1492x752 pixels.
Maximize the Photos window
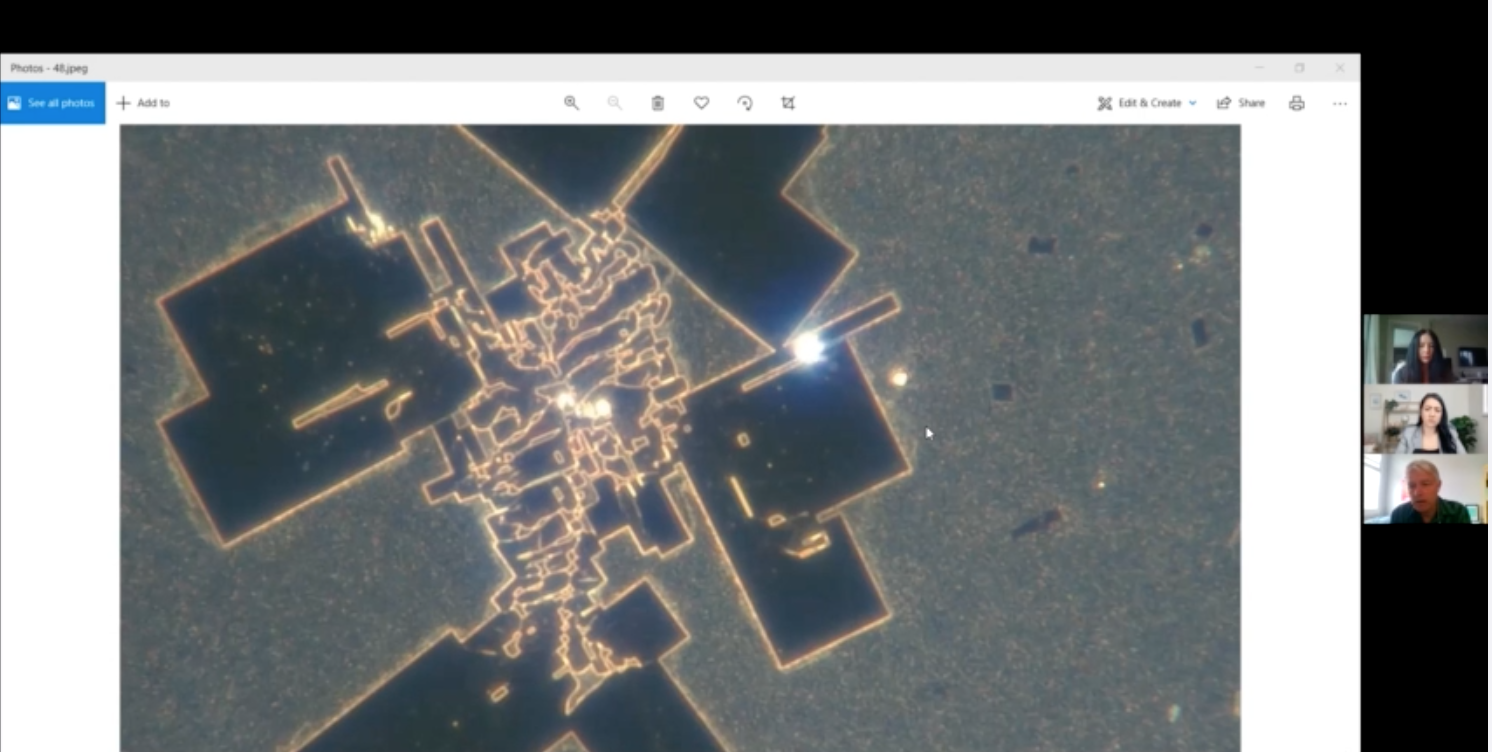1299,68
